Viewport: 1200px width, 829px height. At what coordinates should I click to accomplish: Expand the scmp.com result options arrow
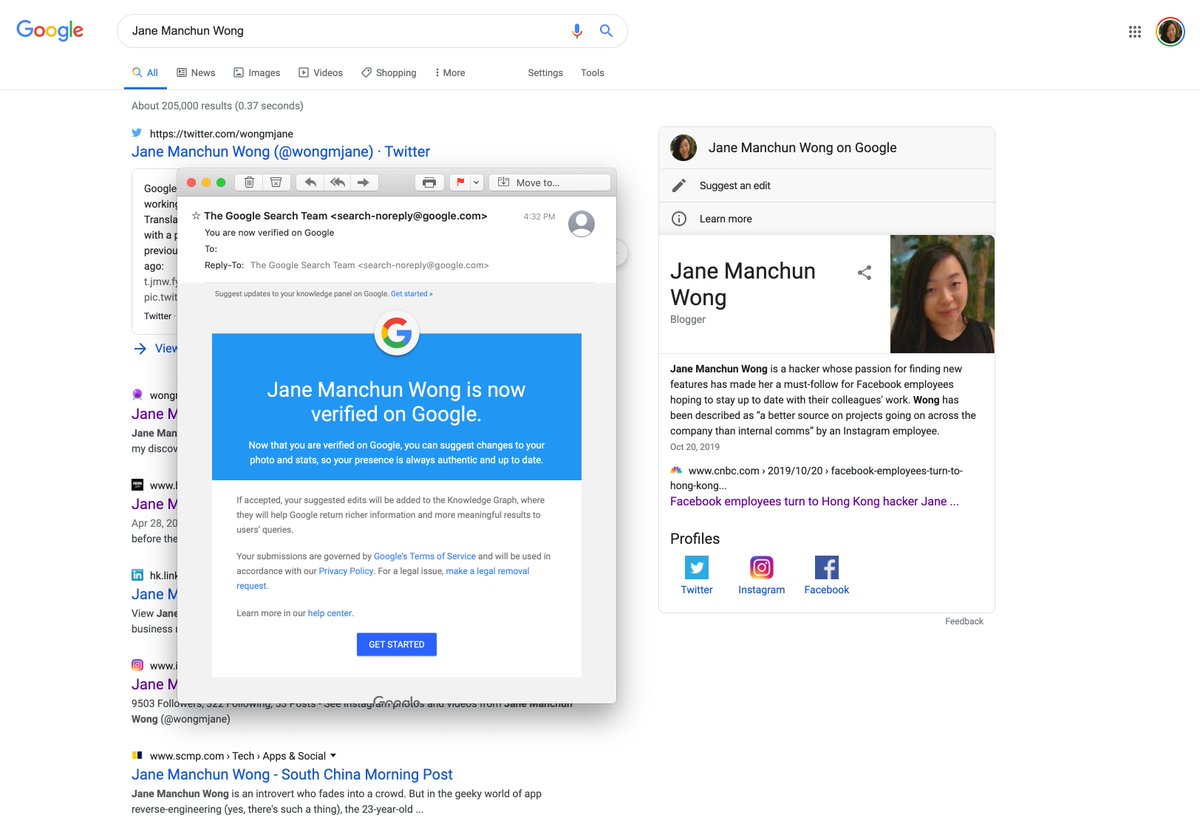333,756
